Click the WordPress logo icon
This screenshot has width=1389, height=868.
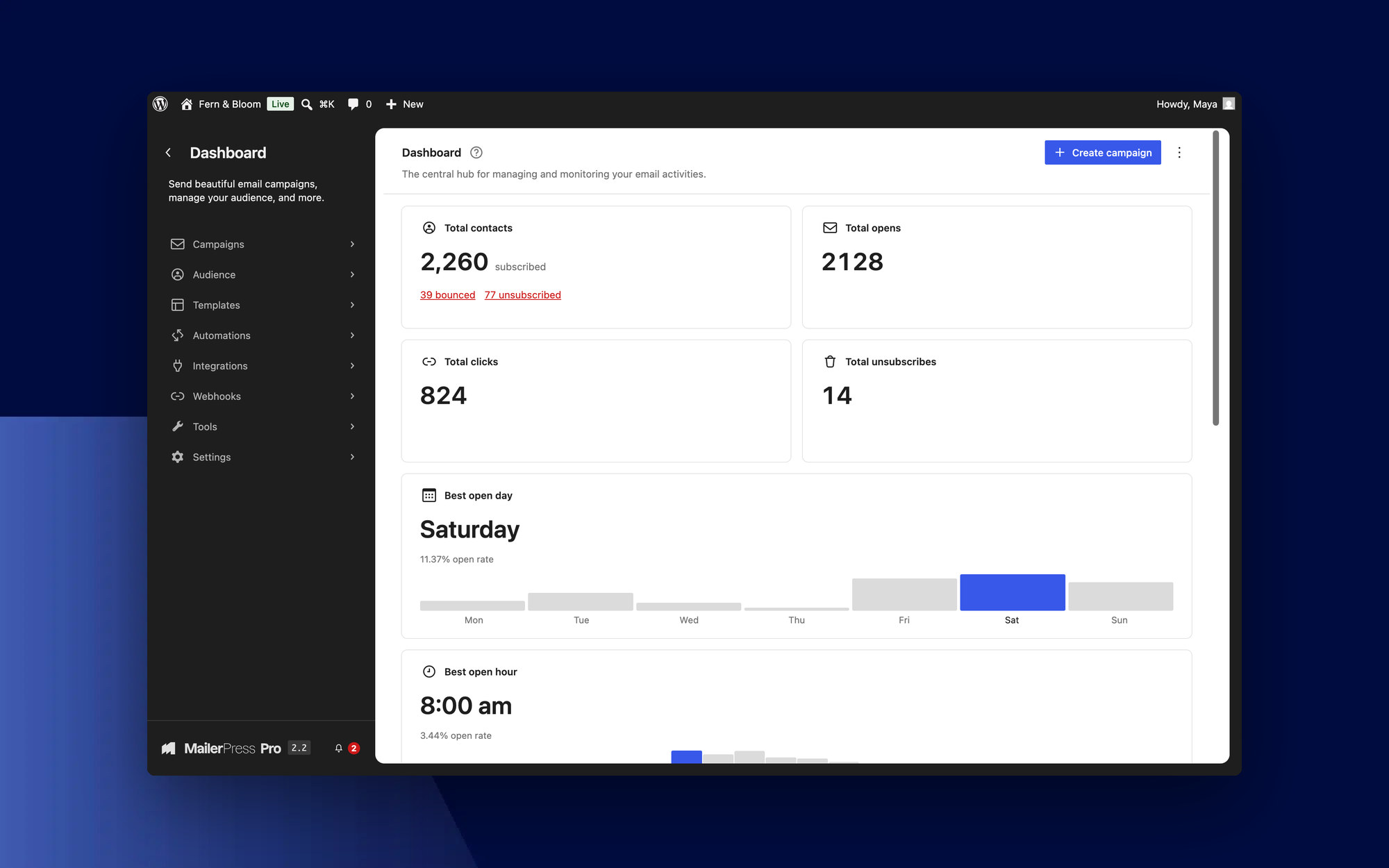coord(160,104)
